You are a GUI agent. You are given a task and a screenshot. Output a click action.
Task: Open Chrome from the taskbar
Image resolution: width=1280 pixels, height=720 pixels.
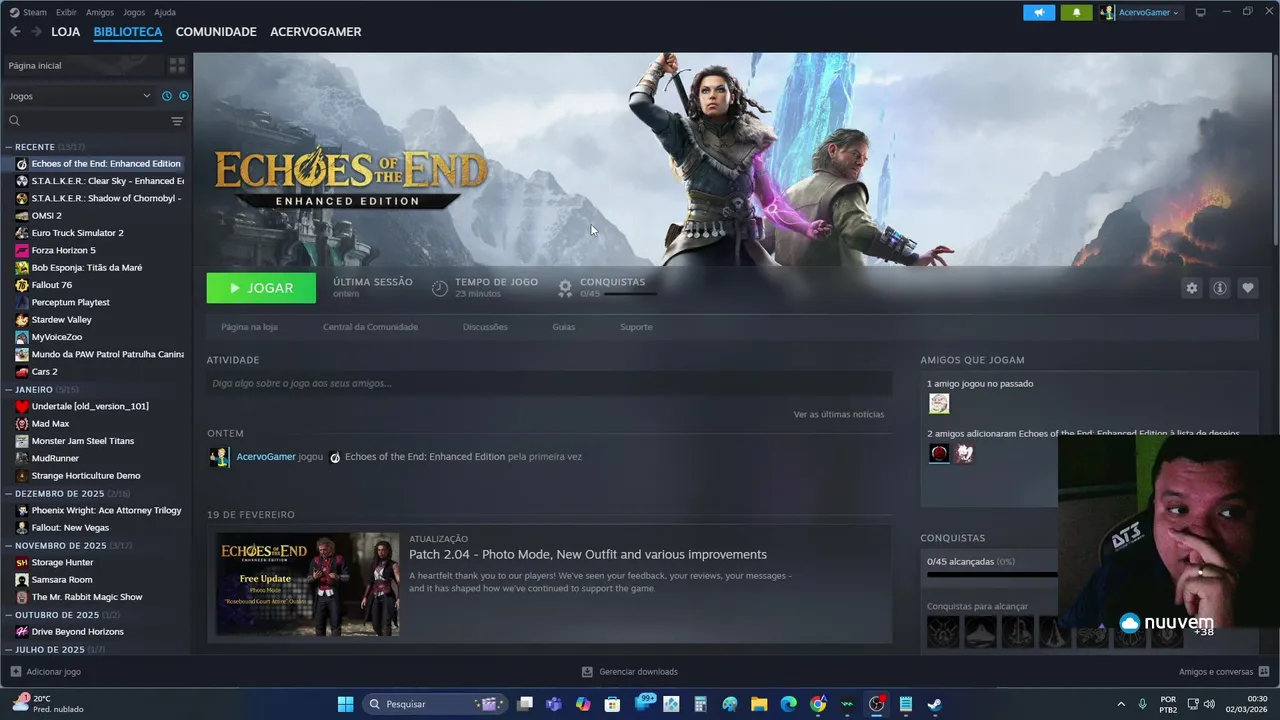(x=818, y=704)
